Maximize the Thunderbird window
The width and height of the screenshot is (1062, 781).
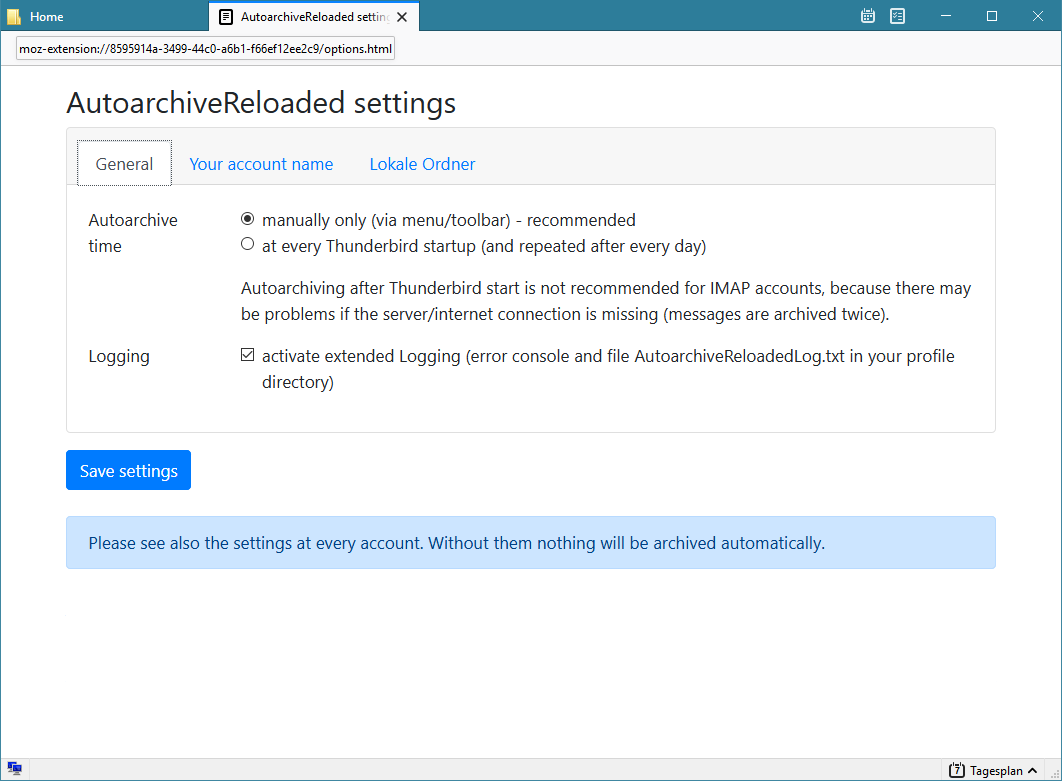(x=992, y=16)
